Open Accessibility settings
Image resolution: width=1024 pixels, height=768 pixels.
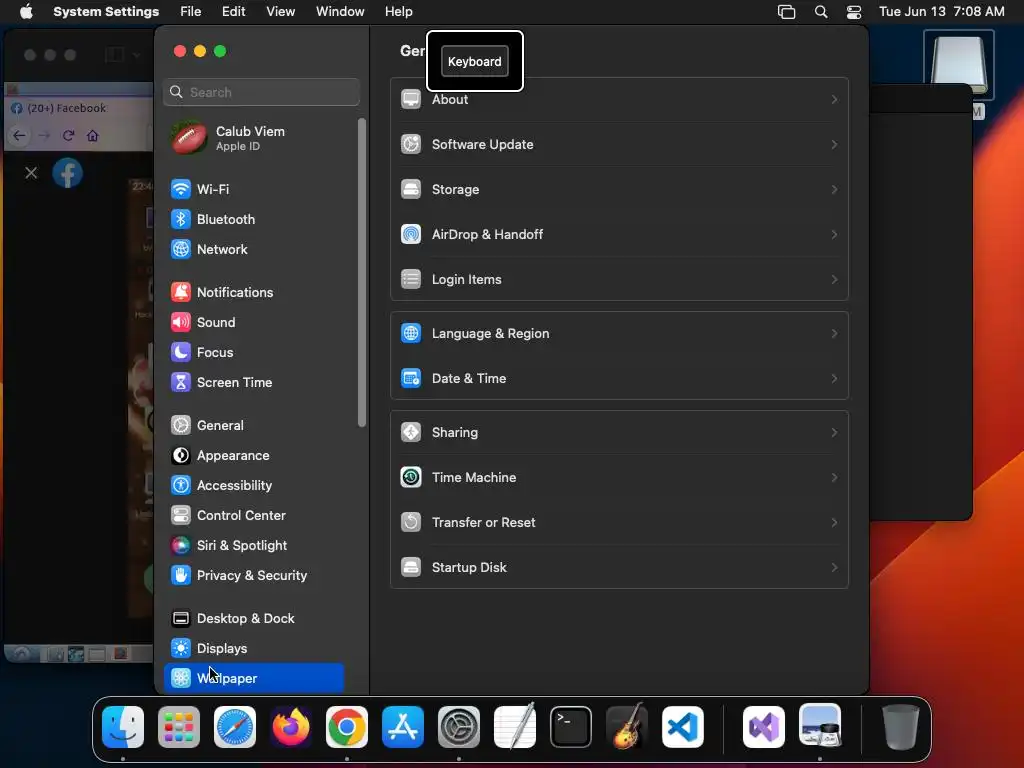pos(253,486)
